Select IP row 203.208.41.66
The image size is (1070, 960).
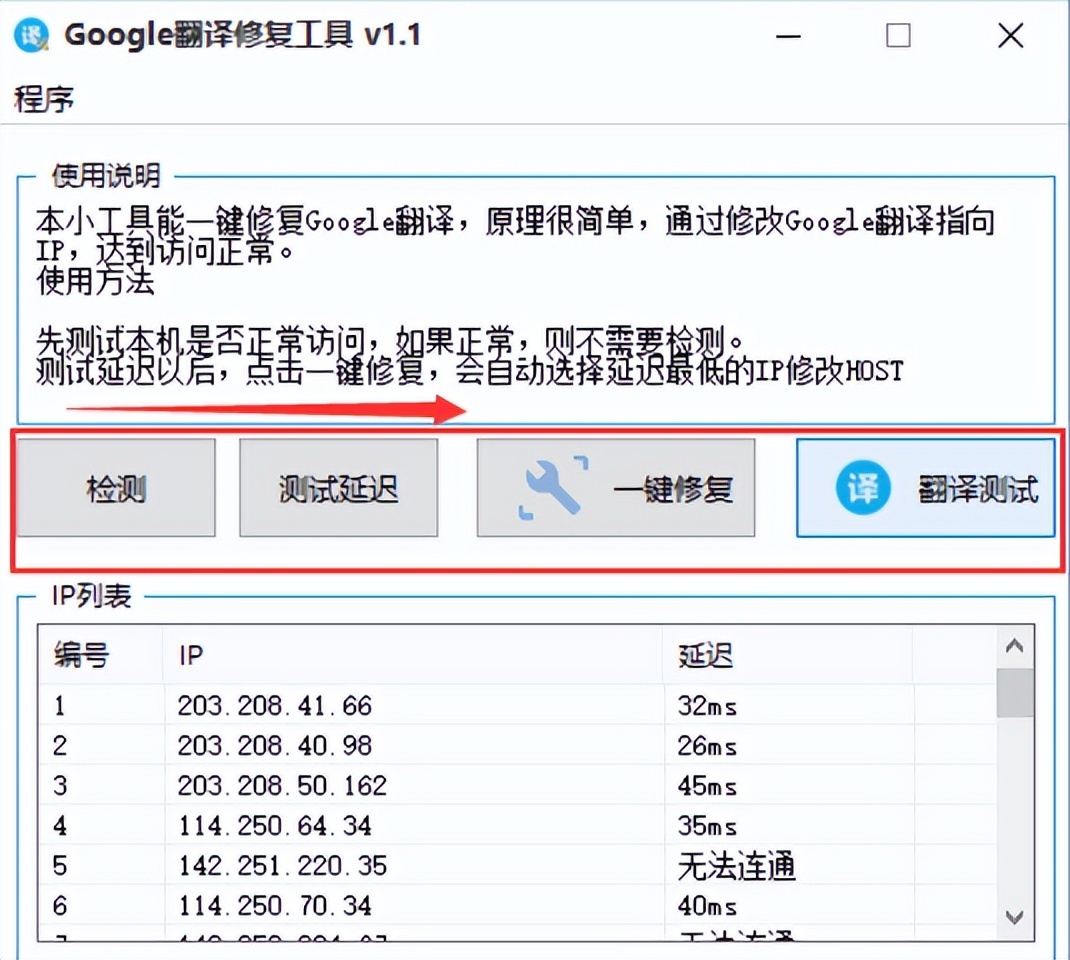click(517, 706)
